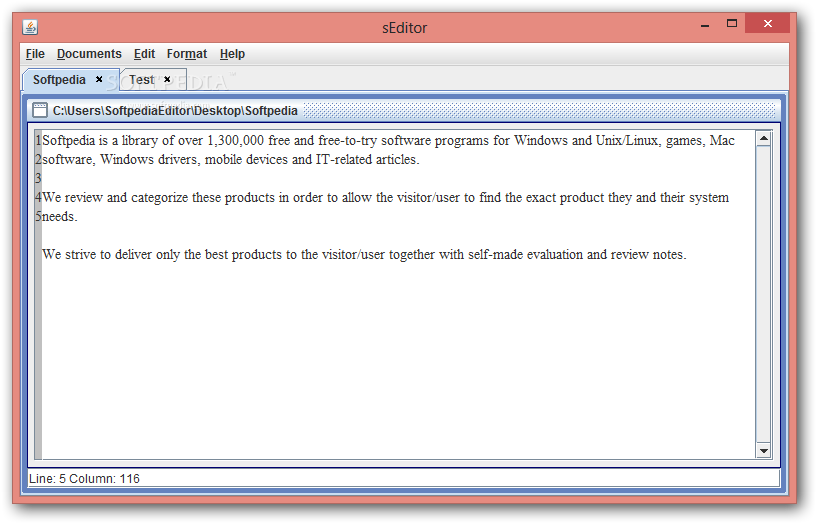Open the Edit menu
Image resolution: width=817 pixels, height=524 pixels.
(x=144, y=54)
